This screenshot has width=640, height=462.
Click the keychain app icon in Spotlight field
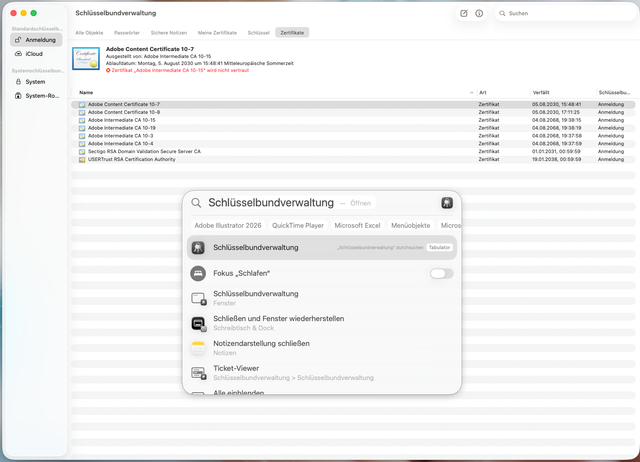pyautogui.click(x=447, y=203)
